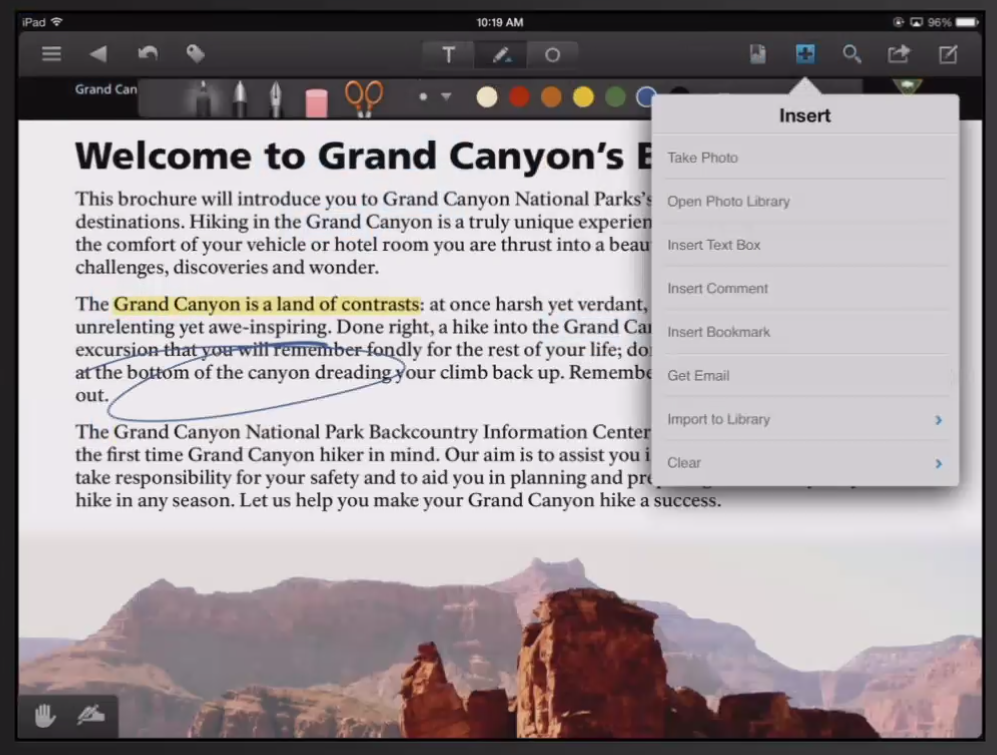
Task: Open the tag icon
Action: click(195, 54)
